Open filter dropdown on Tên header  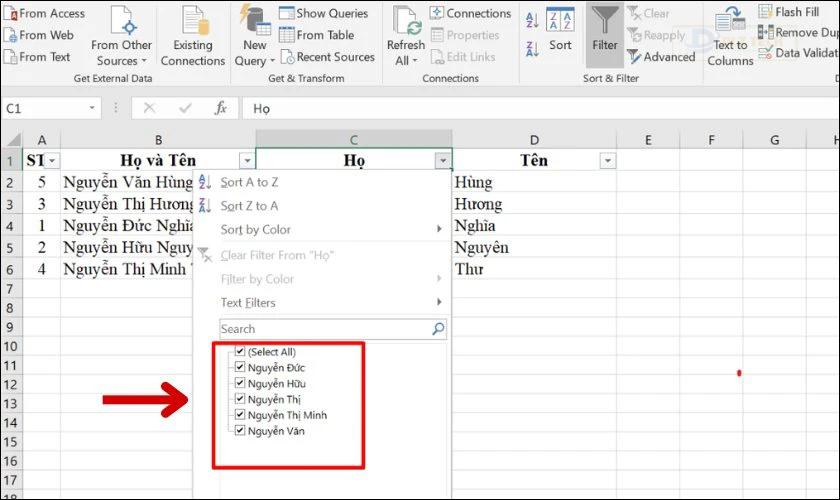[608, 161]
